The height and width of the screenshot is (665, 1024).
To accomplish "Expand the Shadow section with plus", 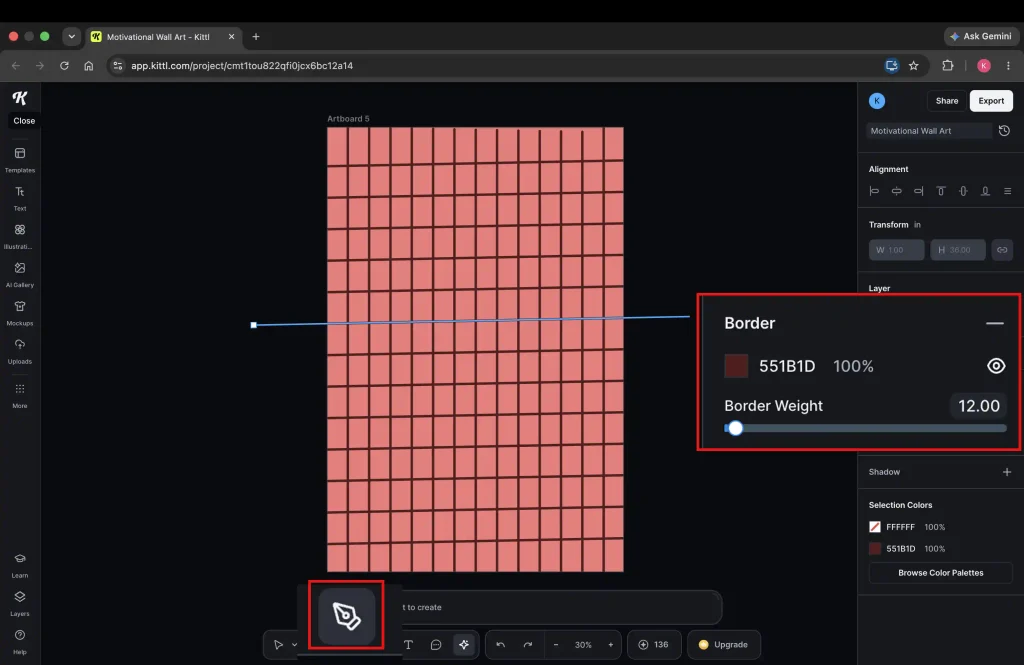I will tap(1007, 472).
